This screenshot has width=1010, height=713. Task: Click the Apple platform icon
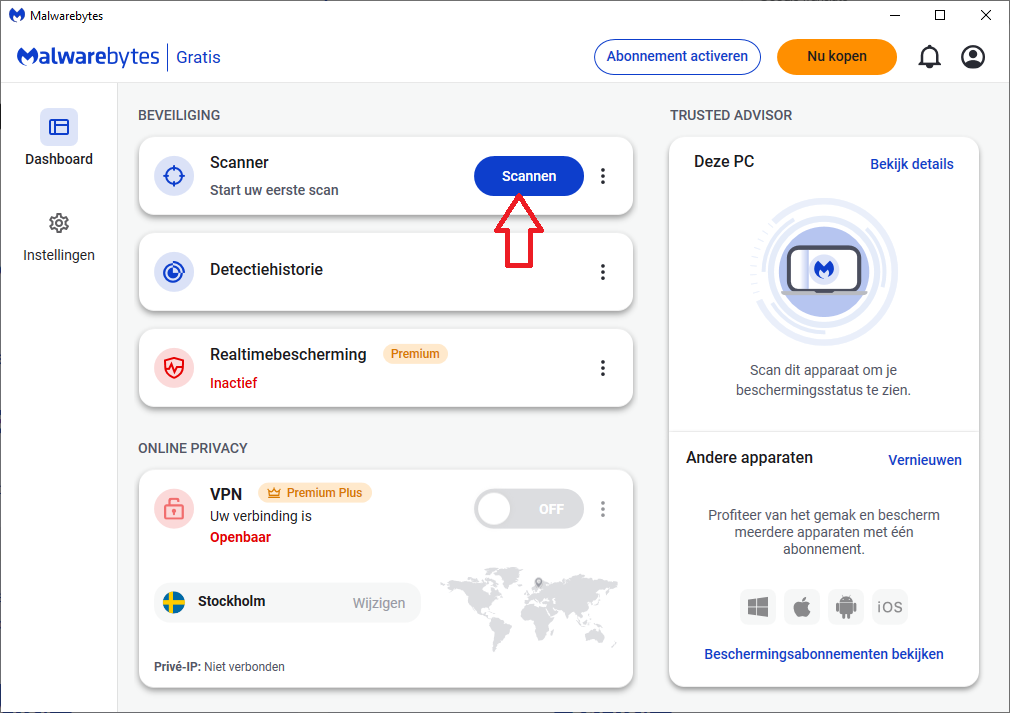[801, 607]
